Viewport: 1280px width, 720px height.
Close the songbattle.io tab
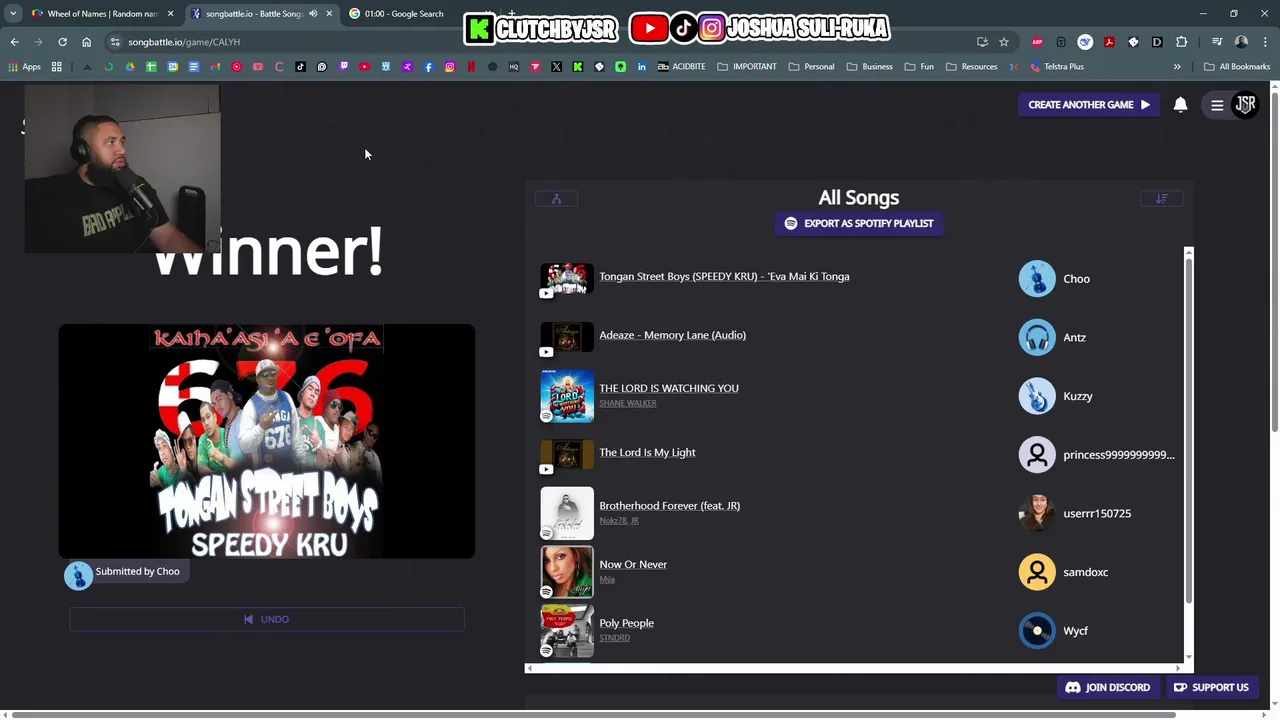pos(329,14)
